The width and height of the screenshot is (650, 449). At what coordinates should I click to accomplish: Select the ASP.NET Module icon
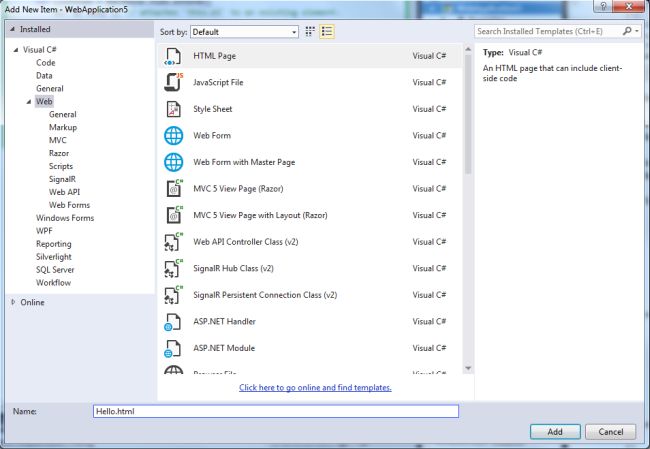coord(172,348)
